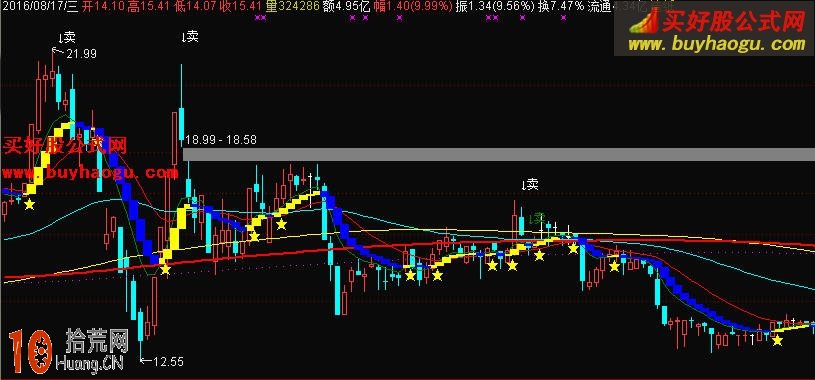Click the turnover amount 额4.95亿
Image resolution: width=815 pixels, height=380 pixels.
pos(346,7)
